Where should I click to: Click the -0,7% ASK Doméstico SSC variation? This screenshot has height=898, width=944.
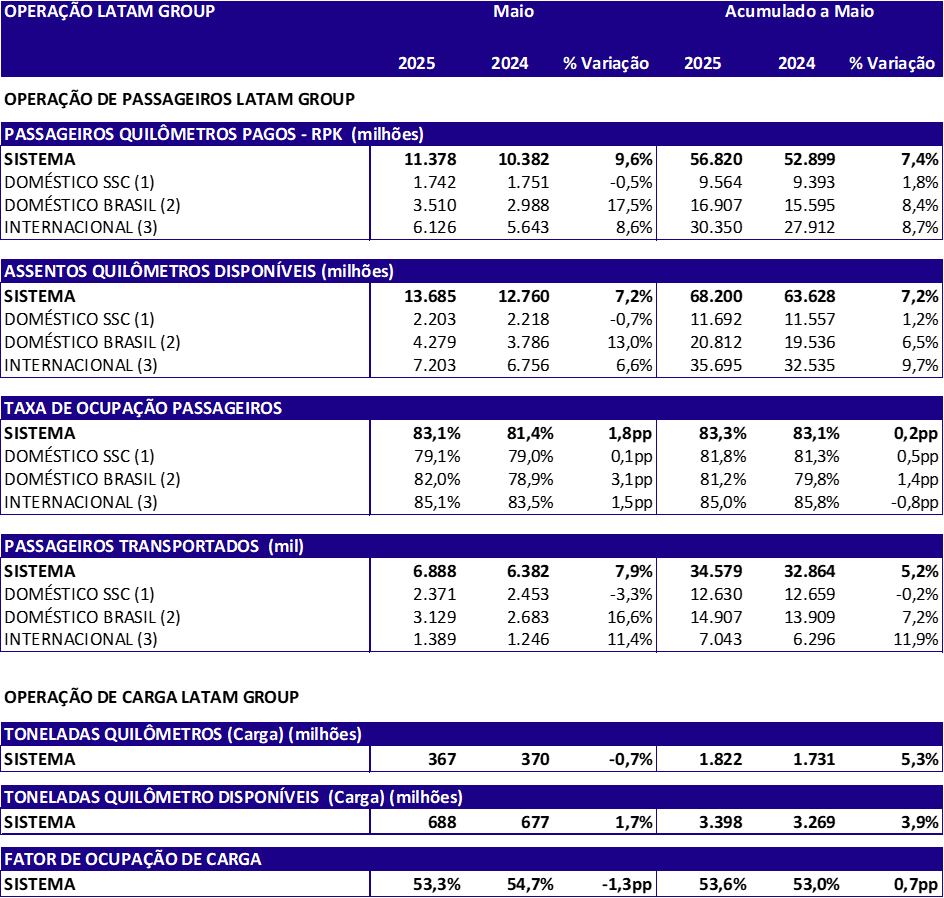coord(631,320)
